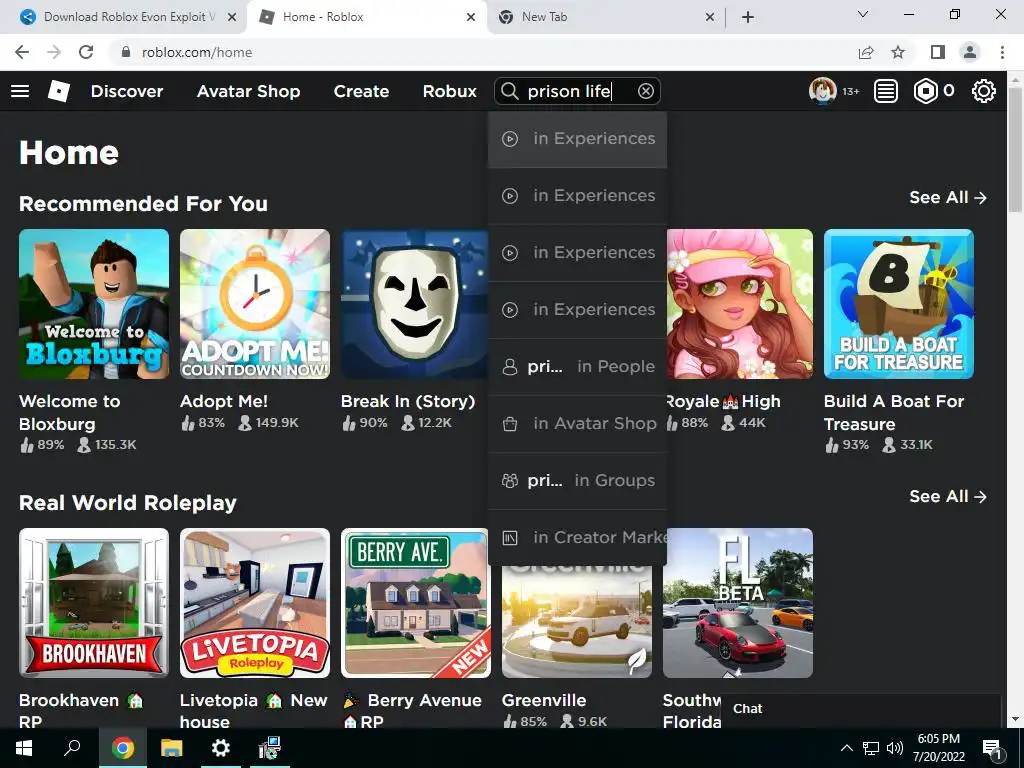Close the Home - Roblox tab
This screenshot has height=768, width=1024.
coord(471,17)
